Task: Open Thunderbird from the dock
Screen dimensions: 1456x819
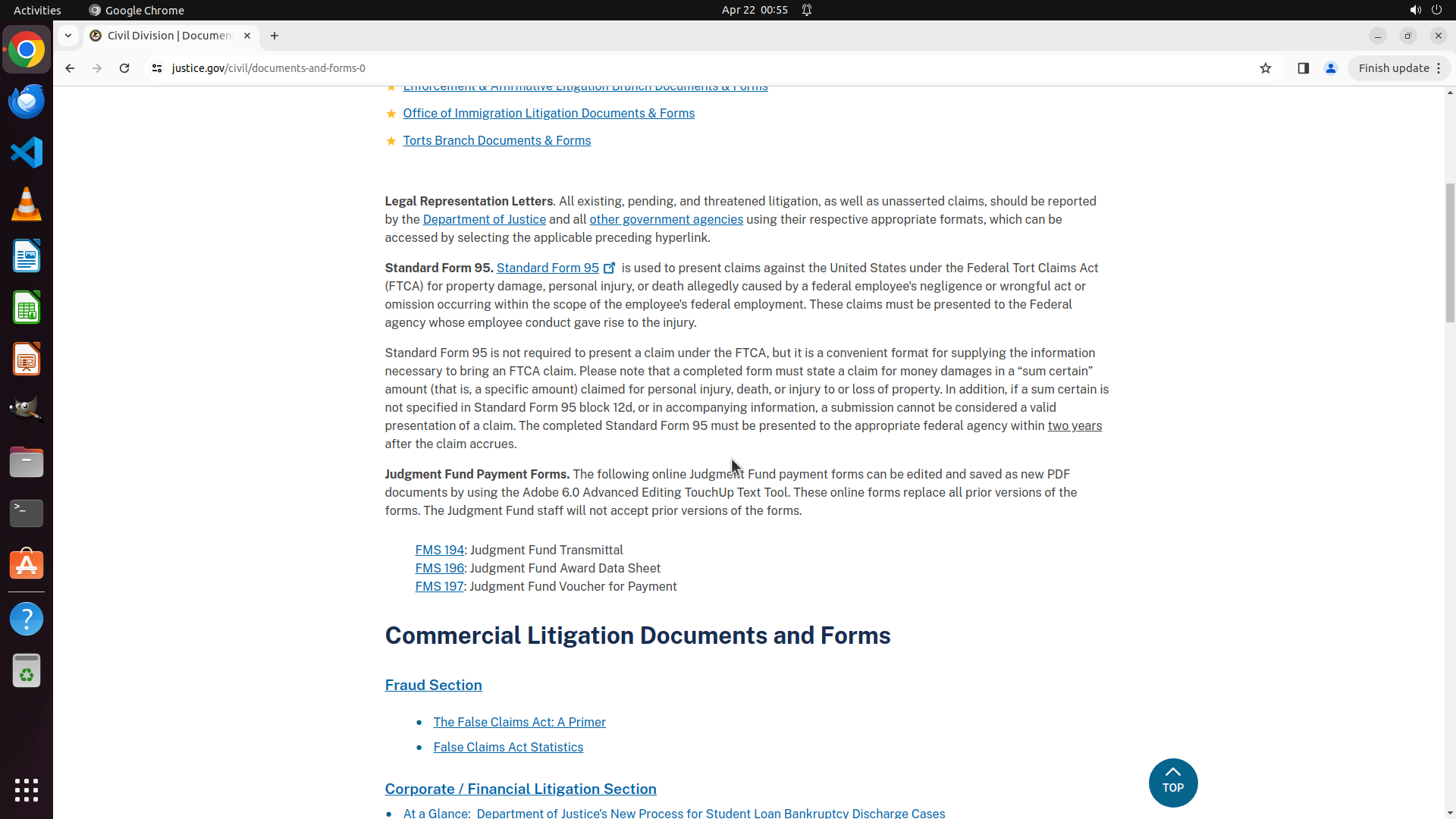Action: 27,102
